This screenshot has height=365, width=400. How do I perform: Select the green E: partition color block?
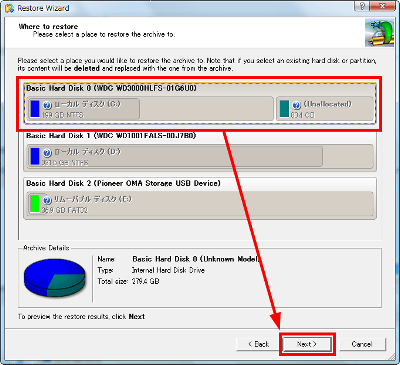35,204
